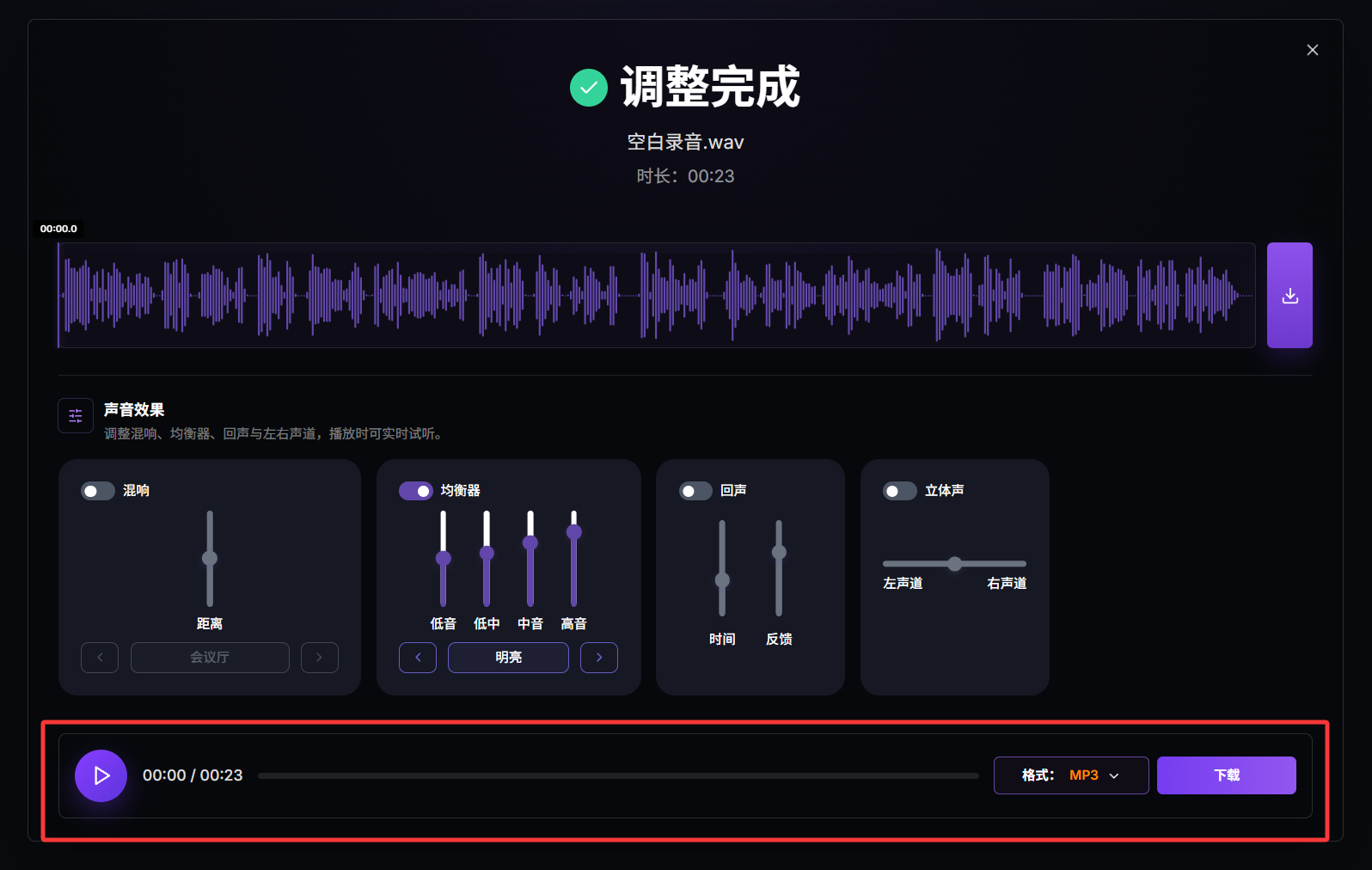This screenshot has width=1372, height=870.
Task: Click the 反馈 echo feedback slider
Action: [779, 568]
